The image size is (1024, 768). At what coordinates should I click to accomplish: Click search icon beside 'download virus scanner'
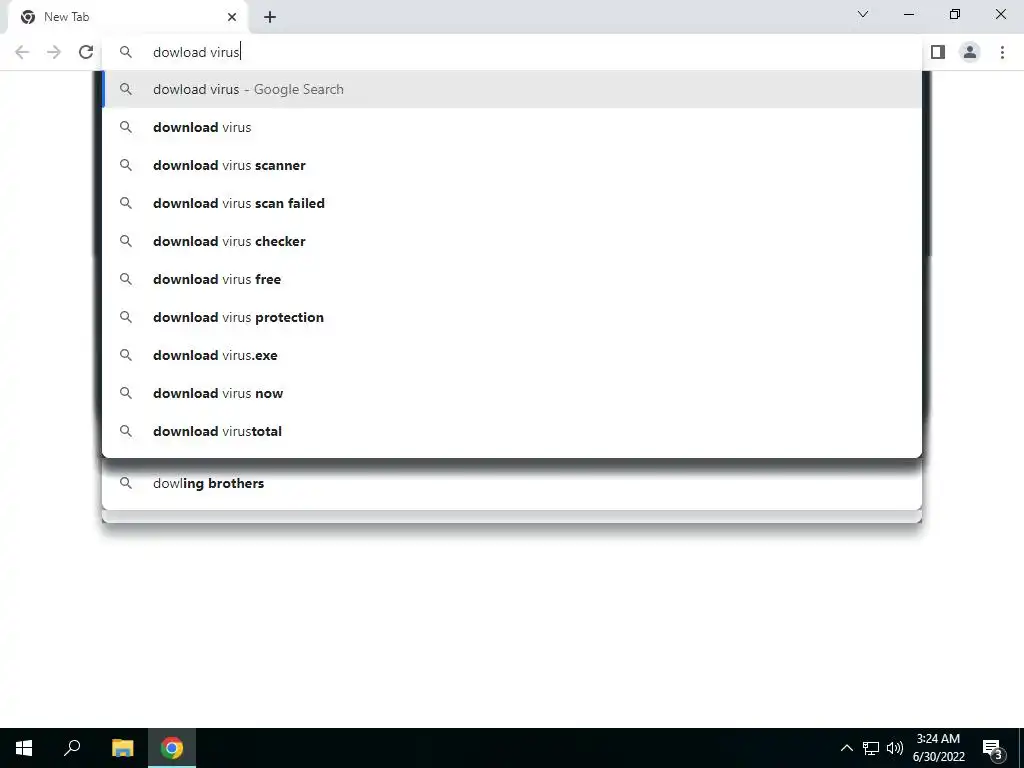click(126, 165)
